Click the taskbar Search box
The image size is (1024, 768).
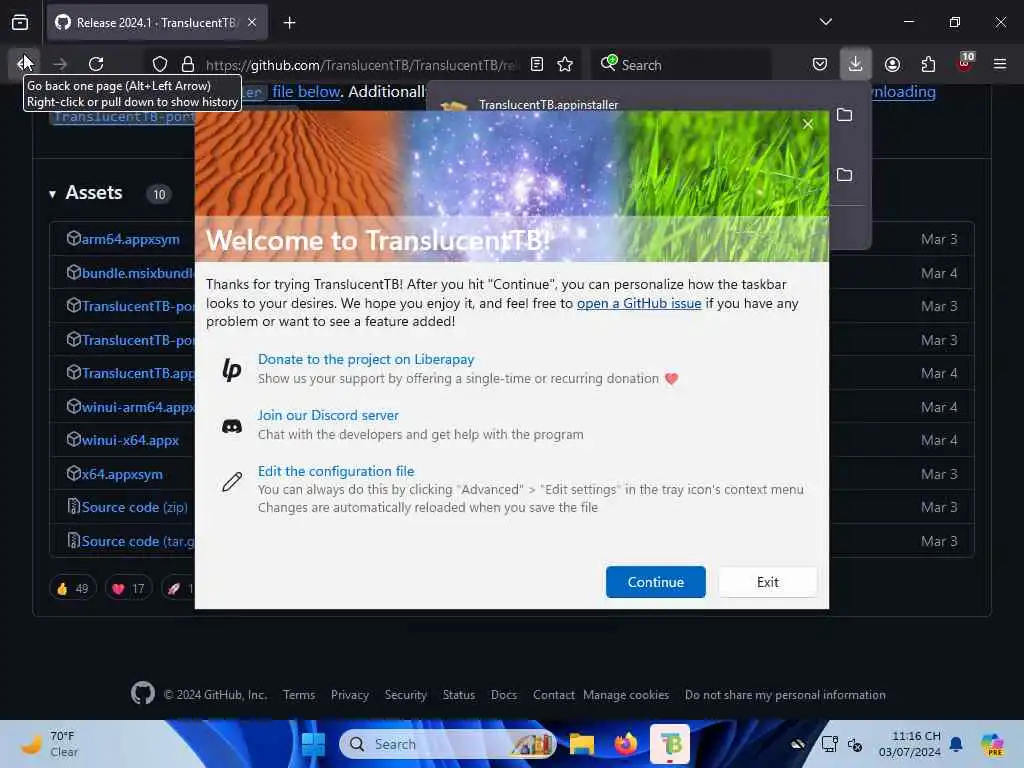pyautogui.click(x=447, y=744)
